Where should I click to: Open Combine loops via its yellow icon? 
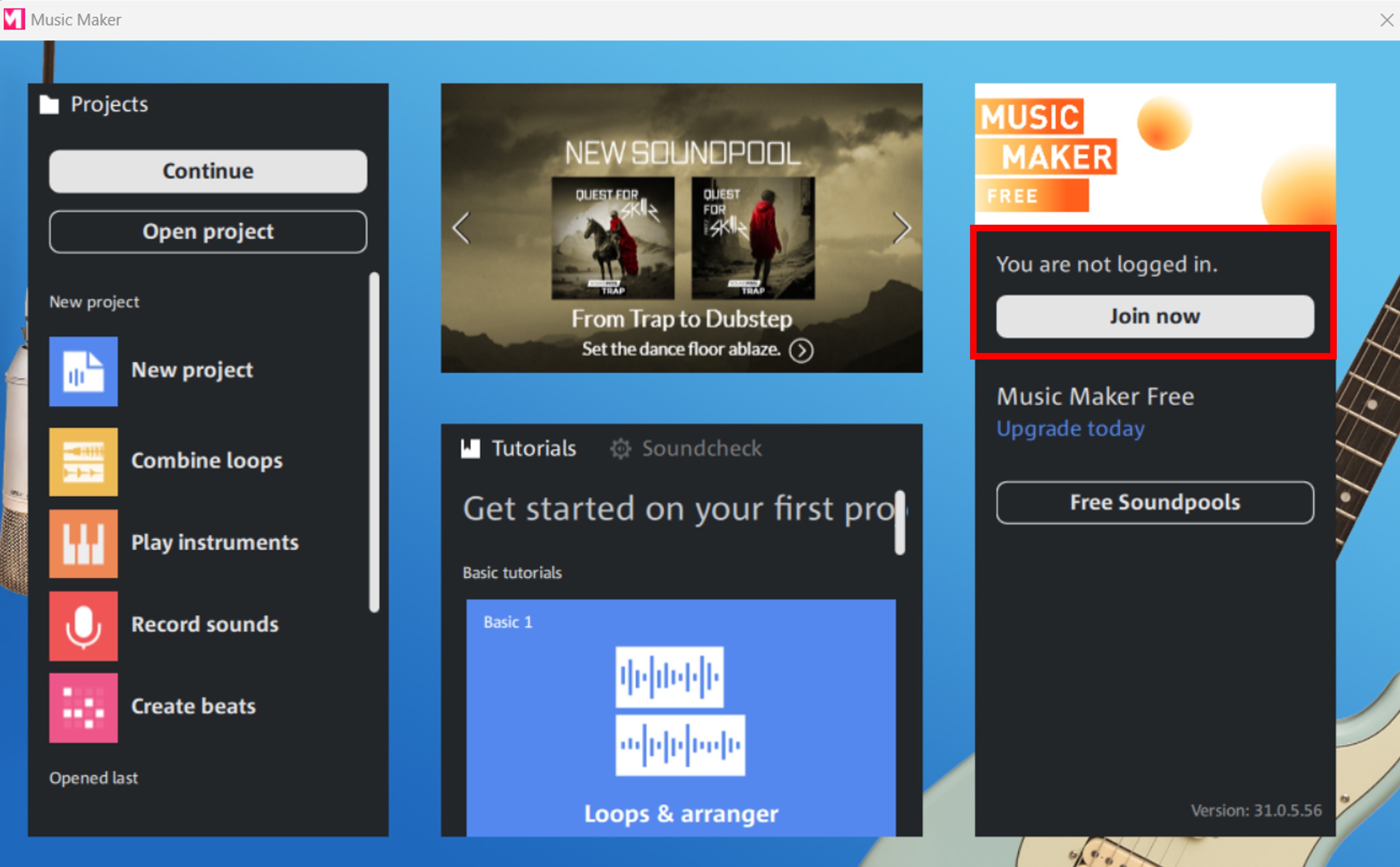(83, 462)
